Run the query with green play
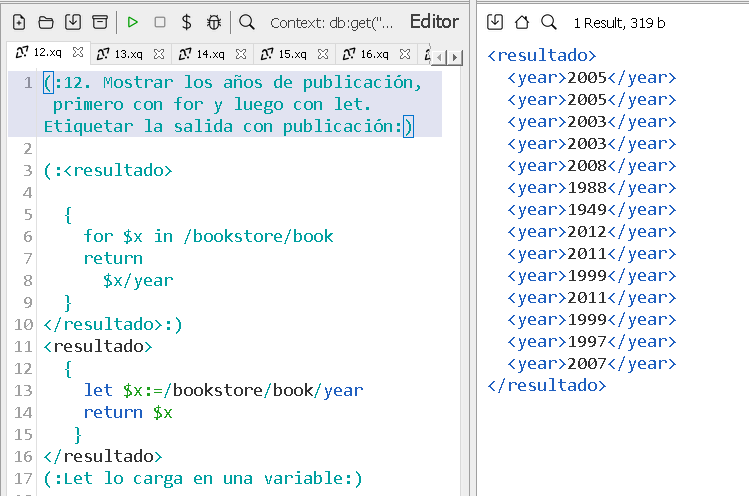Viewport: 749px width, 496px height. (x=133, y=22)
